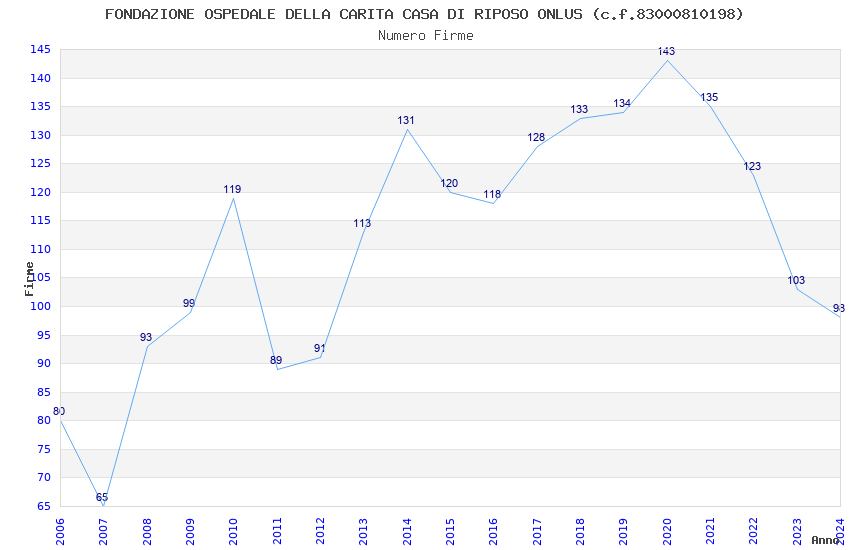Click y-axis tick value 130

40,135
